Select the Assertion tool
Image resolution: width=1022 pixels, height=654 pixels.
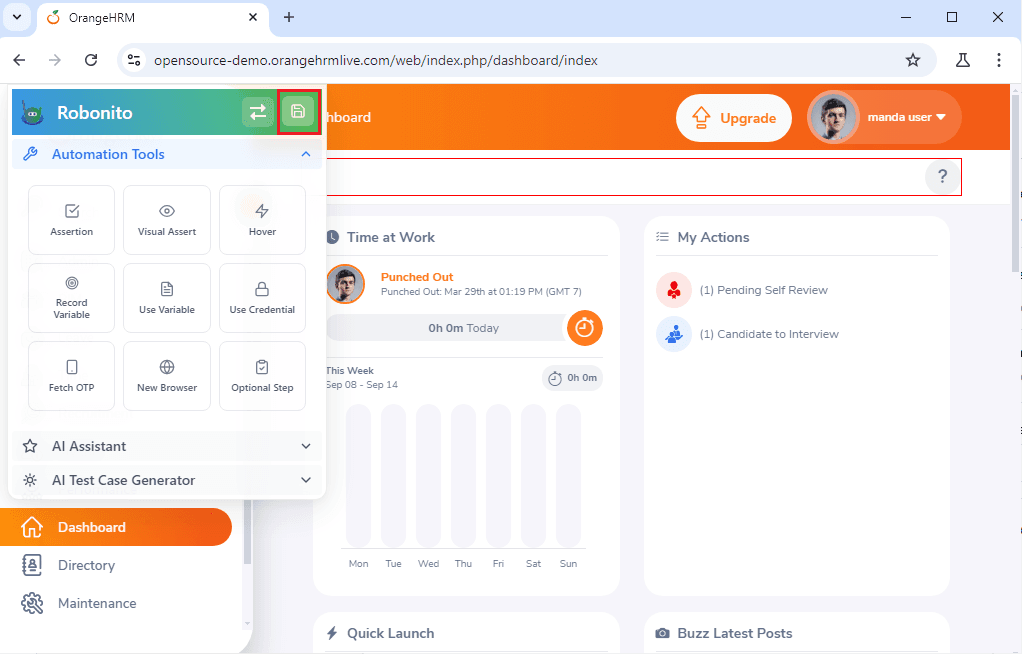(72, 220)
